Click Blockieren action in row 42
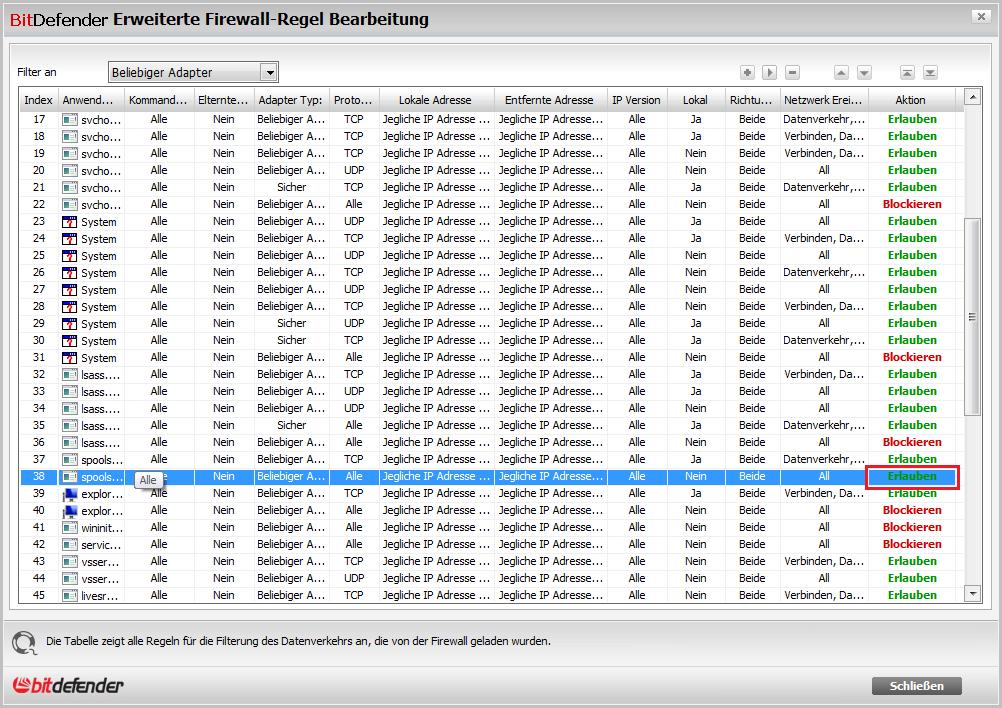 pos(912,544)
